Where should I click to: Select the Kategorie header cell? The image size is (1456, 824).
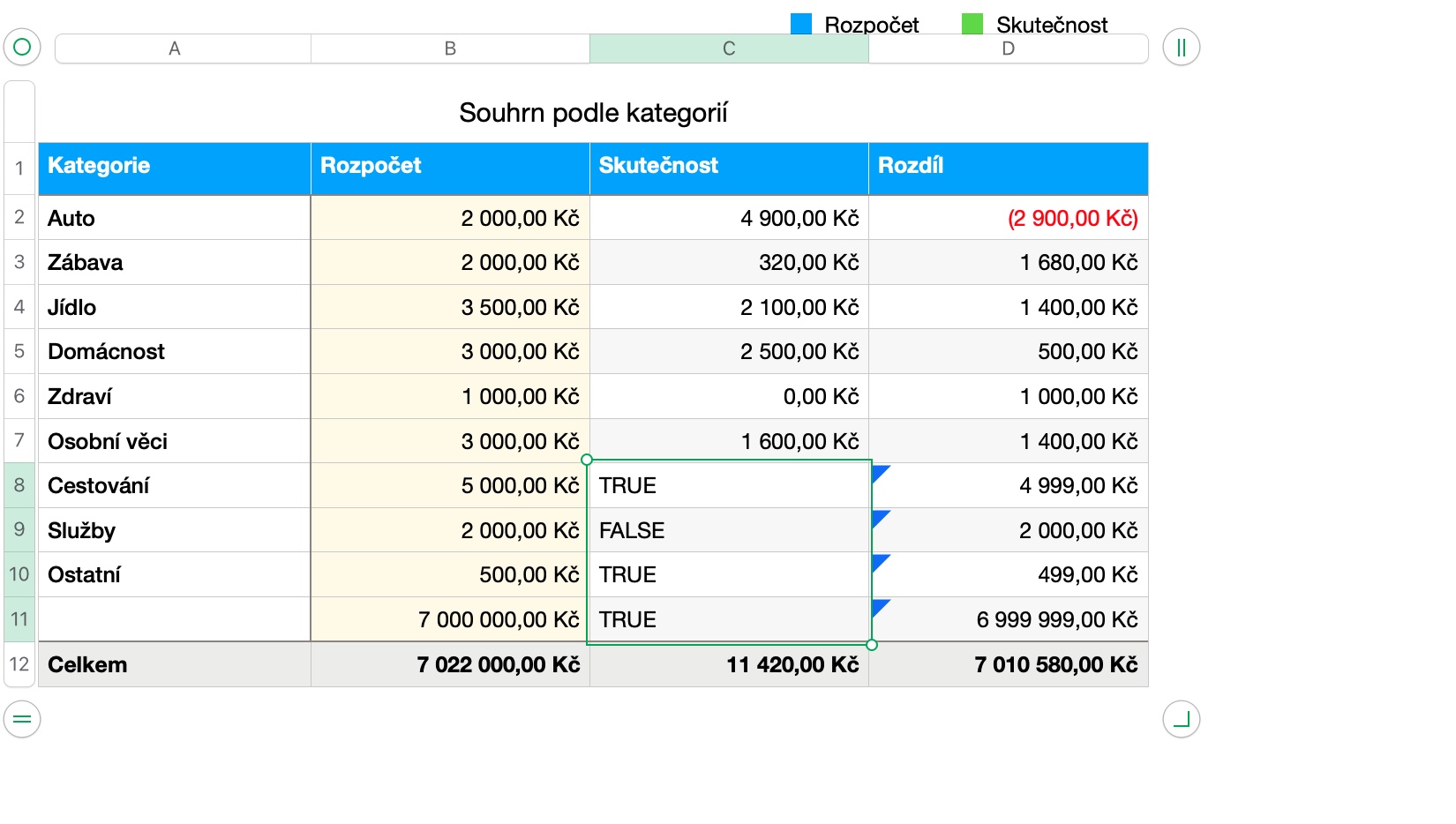[175, 168]
